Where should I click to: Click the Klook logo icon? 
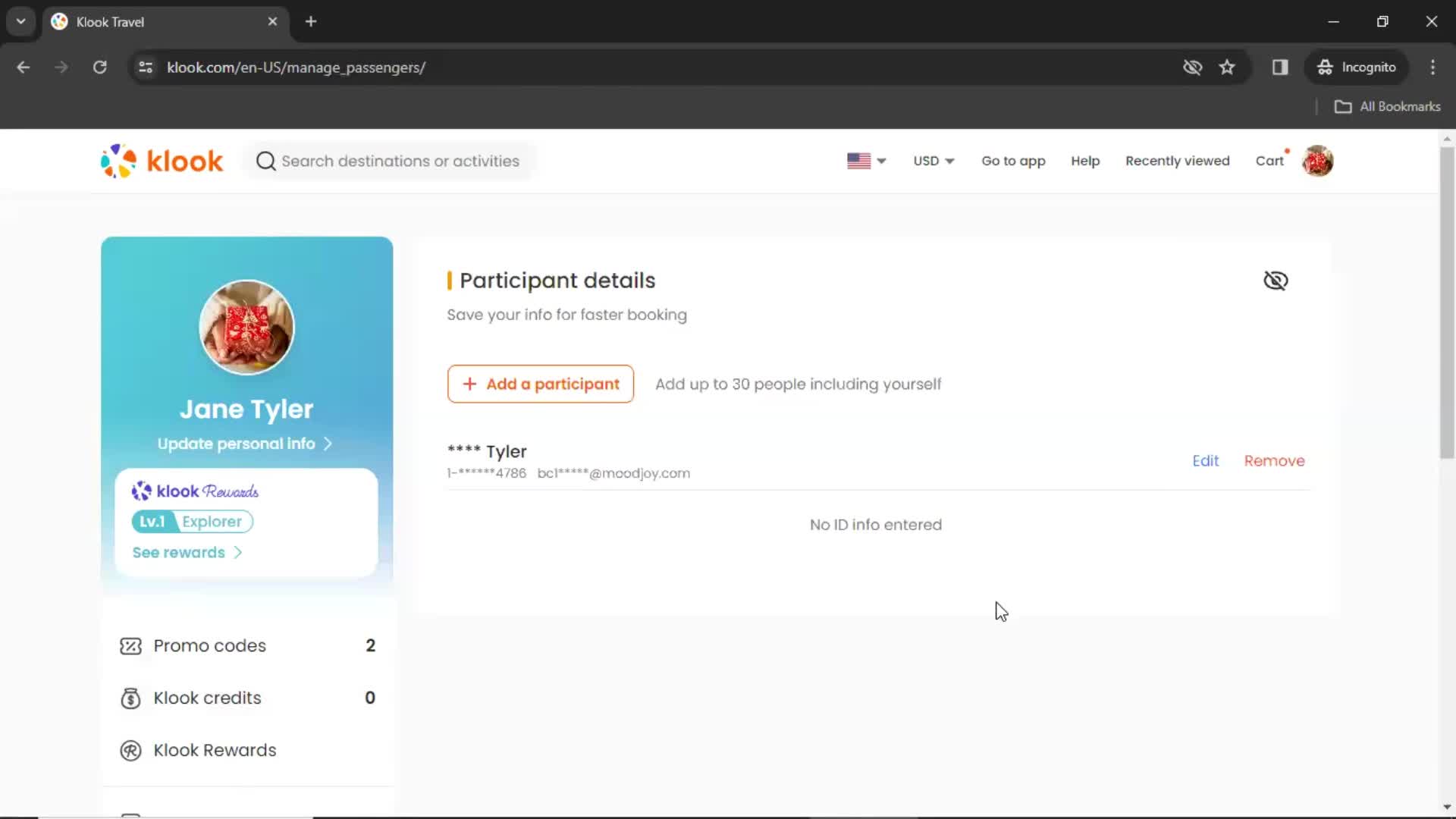click(118, 161)
